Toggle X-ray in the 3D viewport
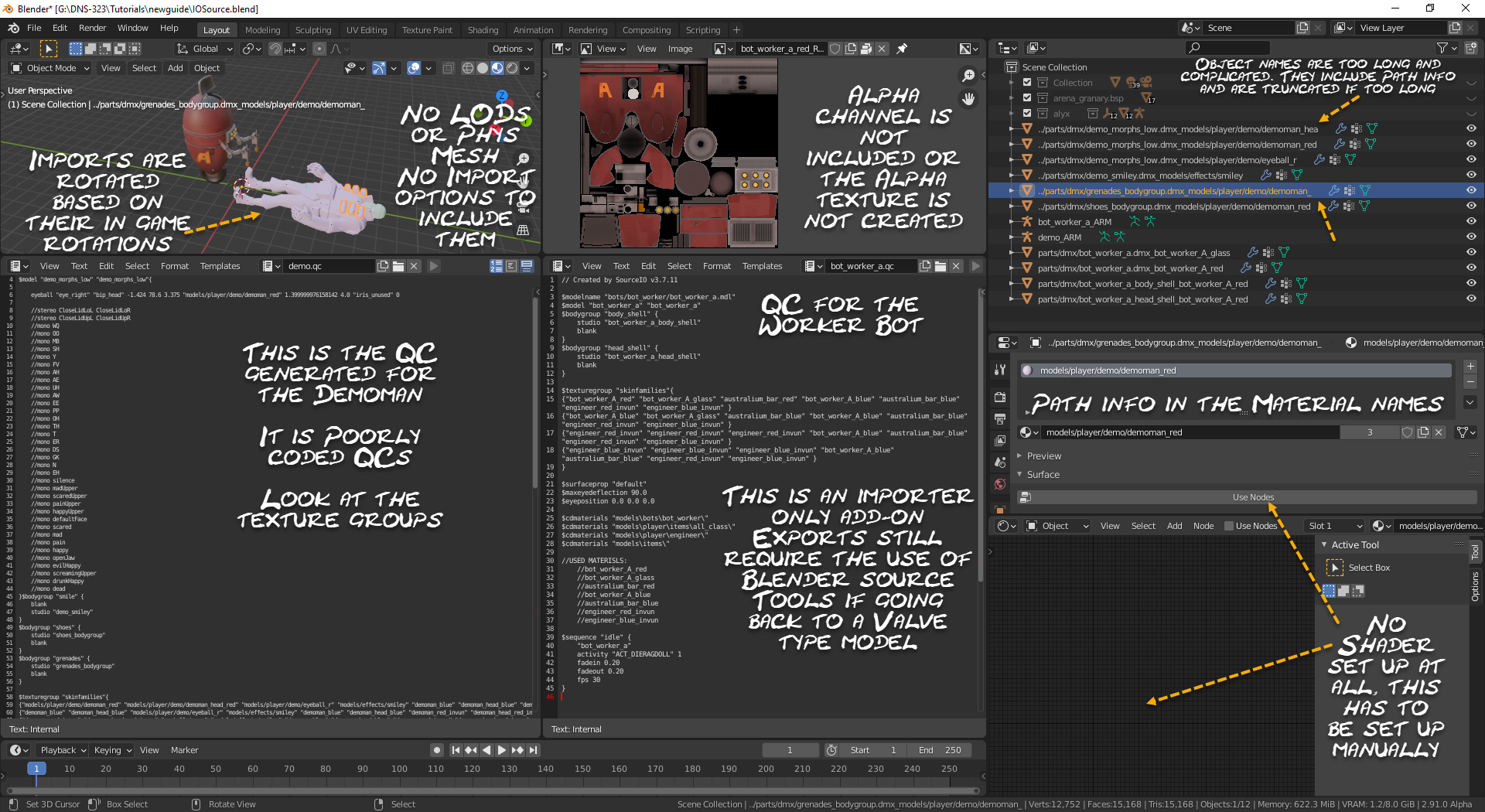The image size is (1485, 812). tap(448, 68)
